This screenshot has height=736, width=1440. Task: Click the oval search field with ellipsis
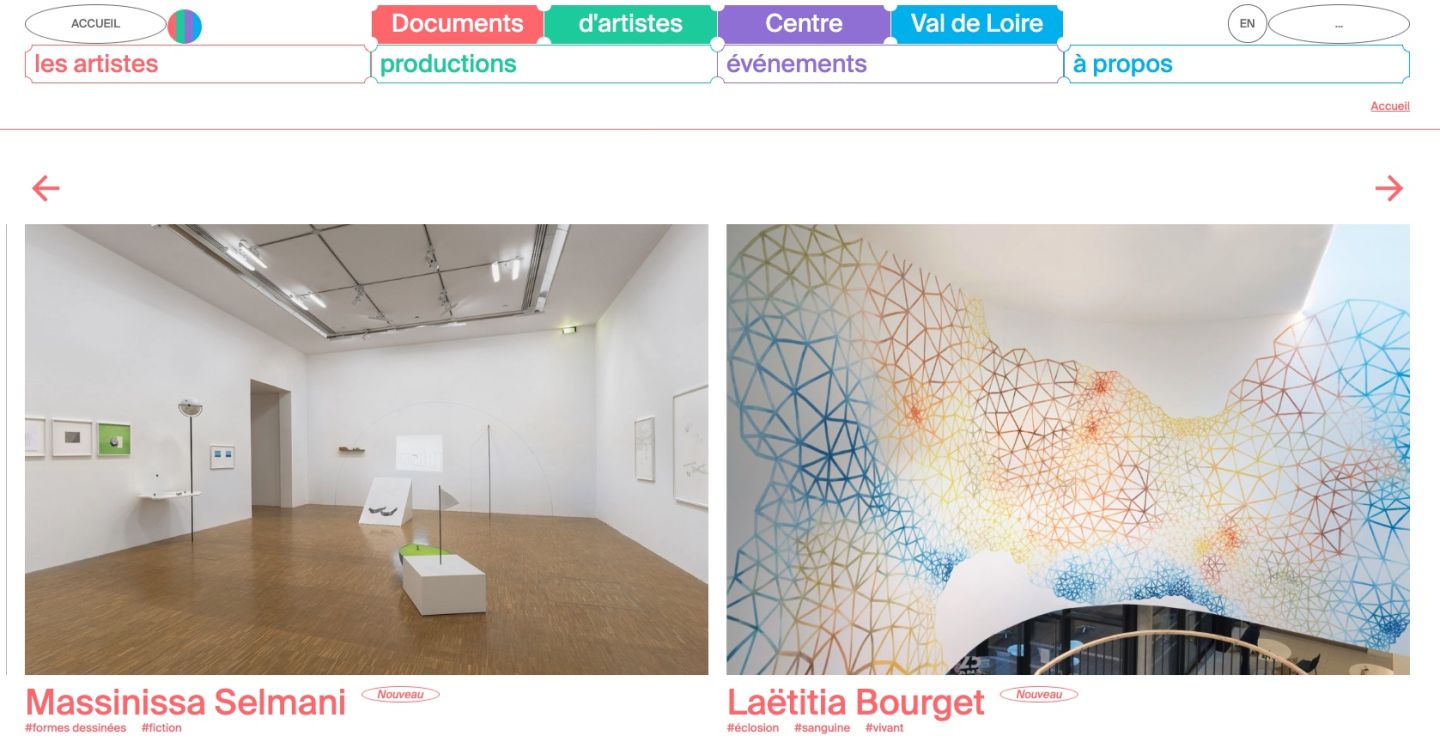(1339, 24)
